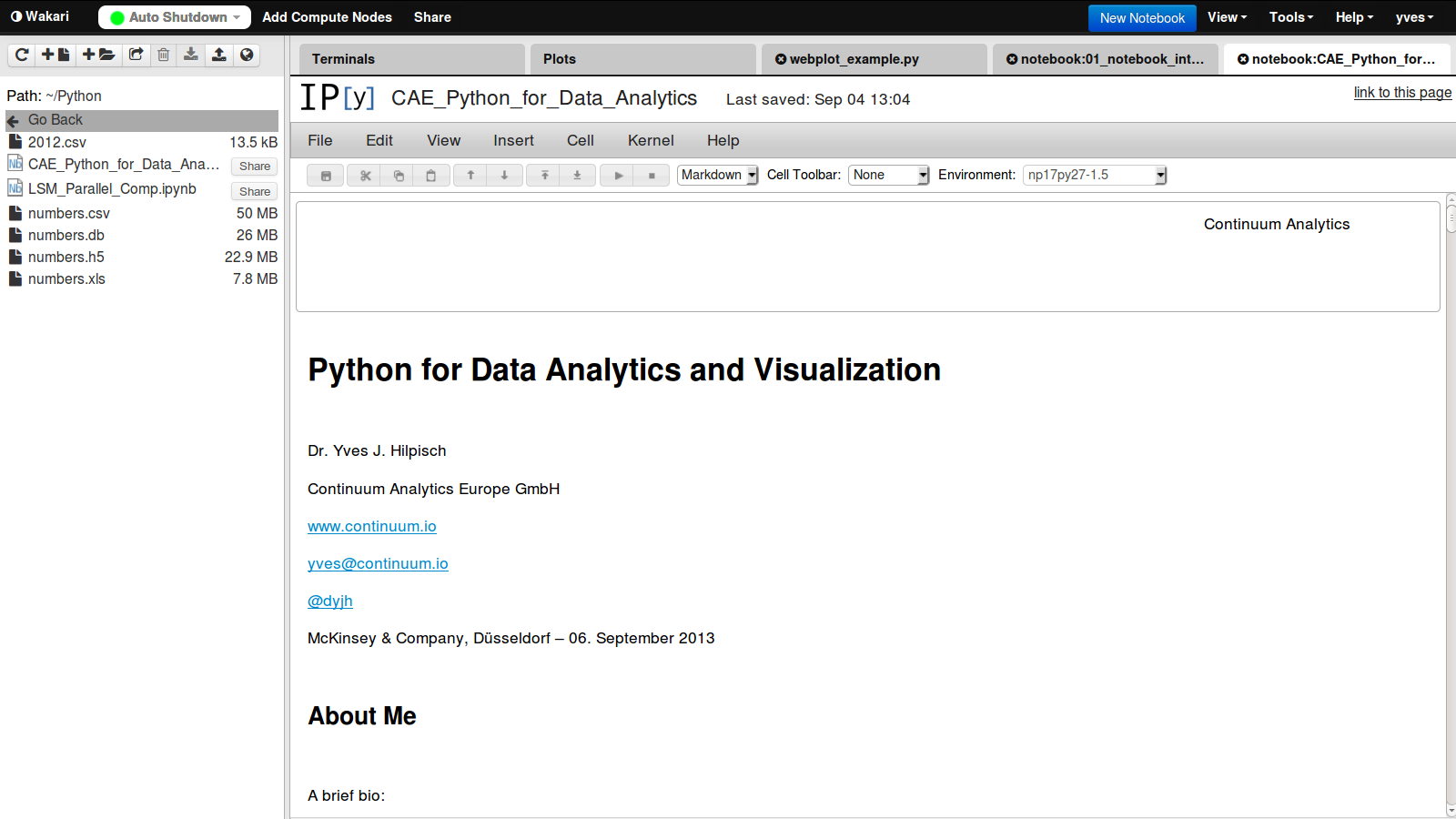Switch to the Plots tab

(643, 59)
